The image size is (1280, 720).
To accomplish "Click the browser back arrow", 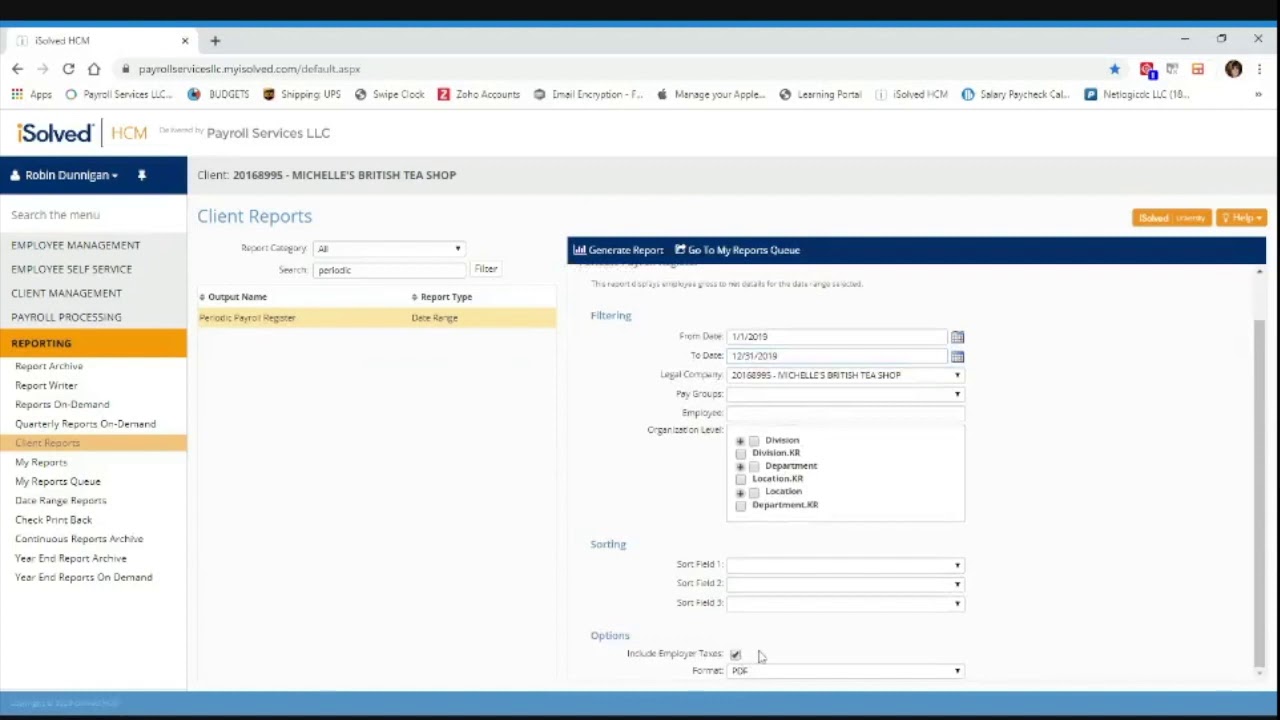I will pyautogui.click(x=17, y=69).
